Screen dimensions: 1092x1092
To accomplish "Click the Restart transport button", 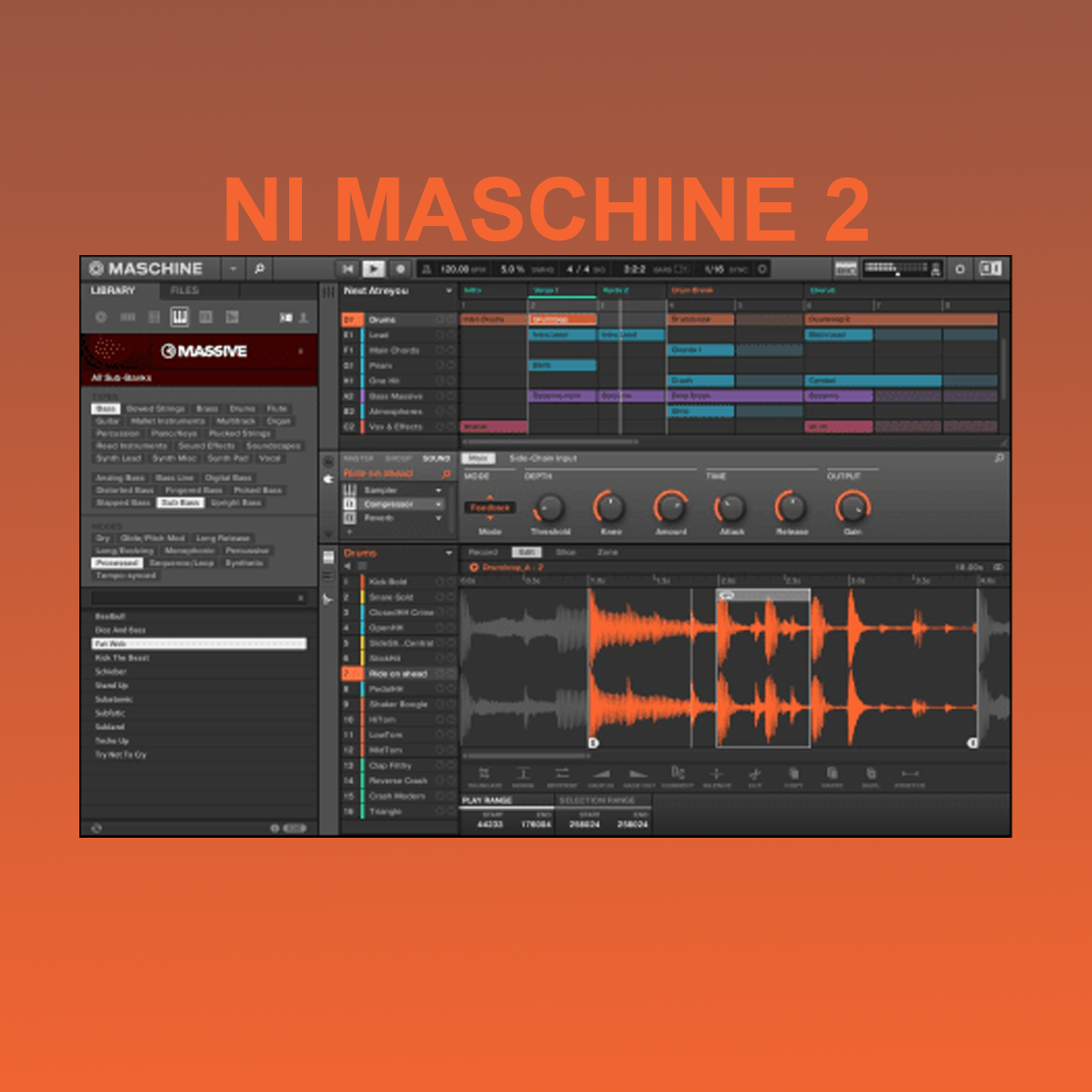I will pos(347,269).
